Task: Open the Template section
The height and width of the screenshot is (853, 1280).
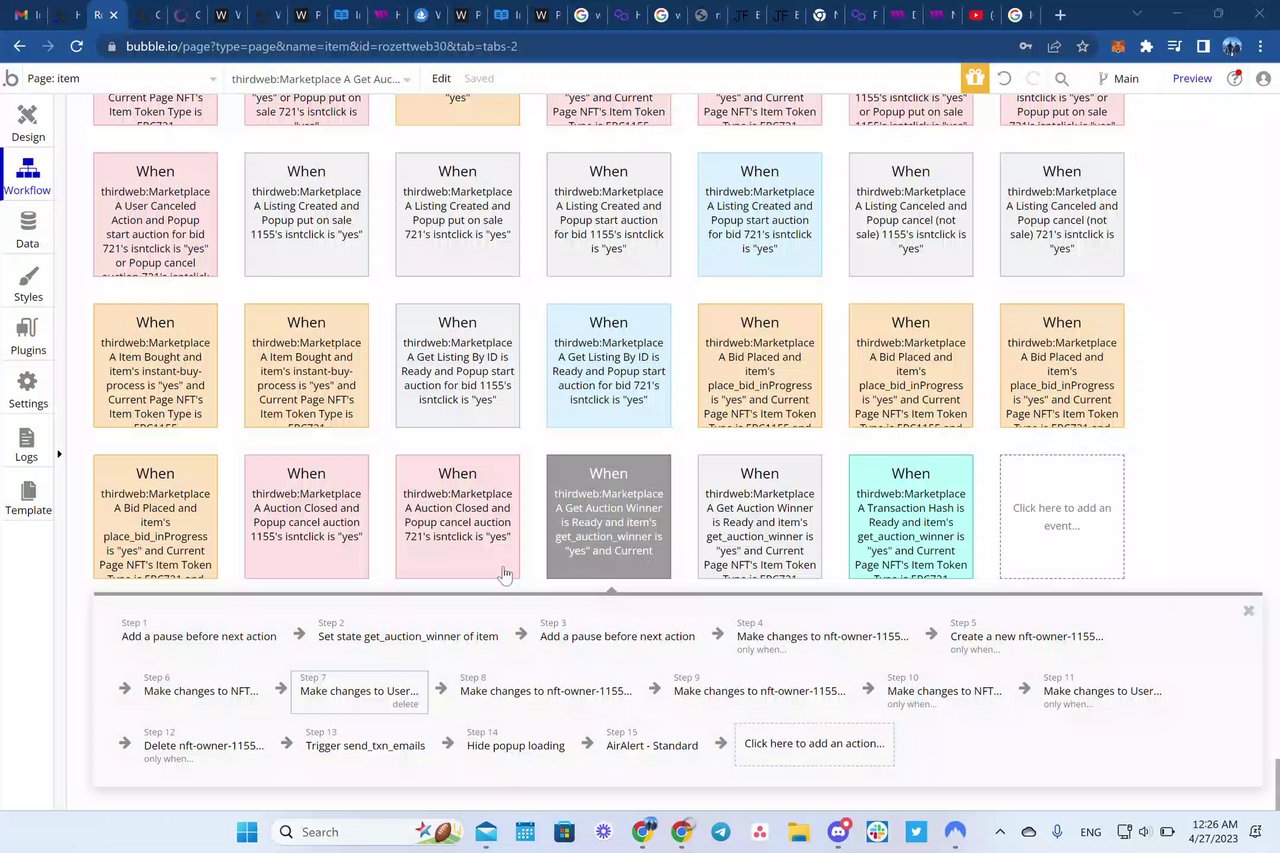Action: pyautogui.click(x=28, y=497)
